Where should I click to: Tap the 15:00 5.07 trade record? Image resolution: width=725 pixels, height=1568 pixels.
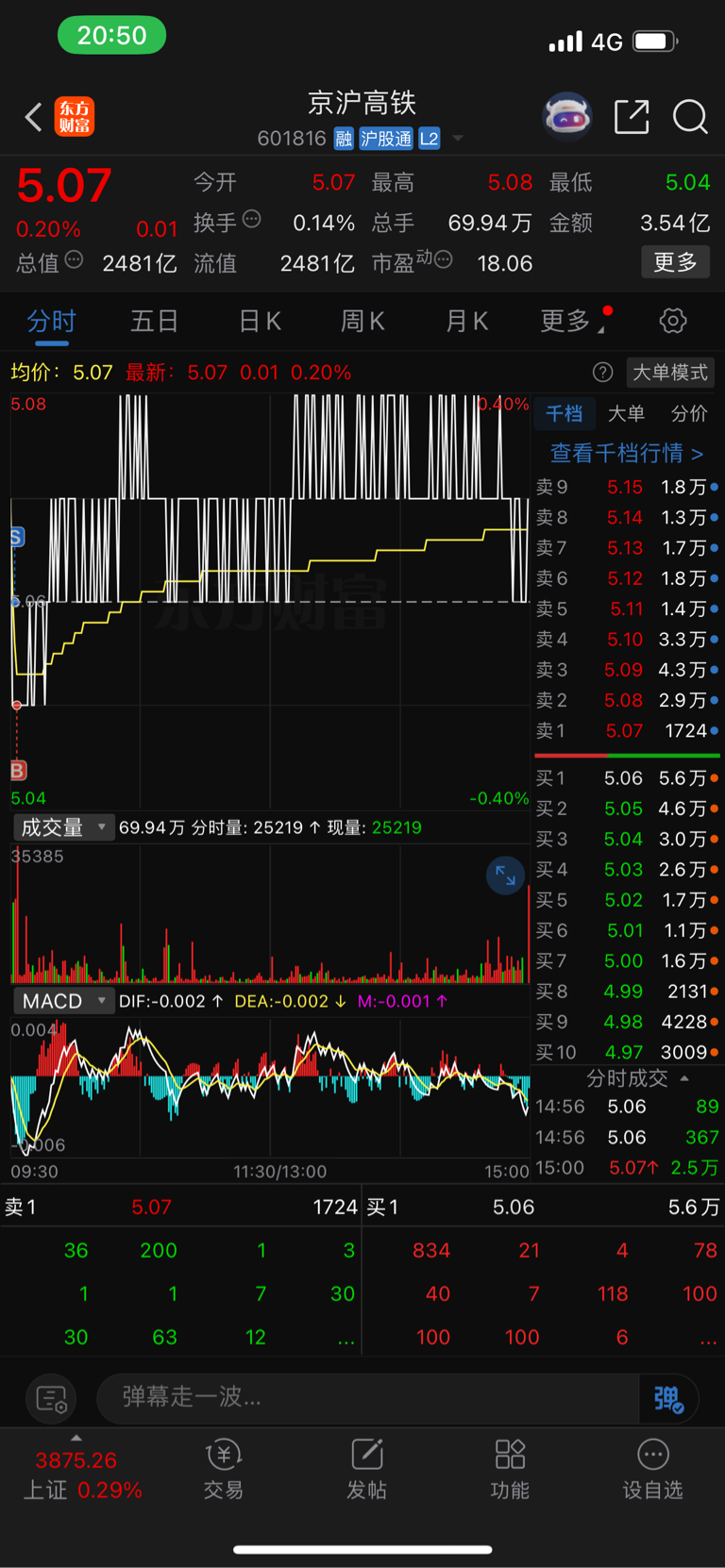[627, 1168]
